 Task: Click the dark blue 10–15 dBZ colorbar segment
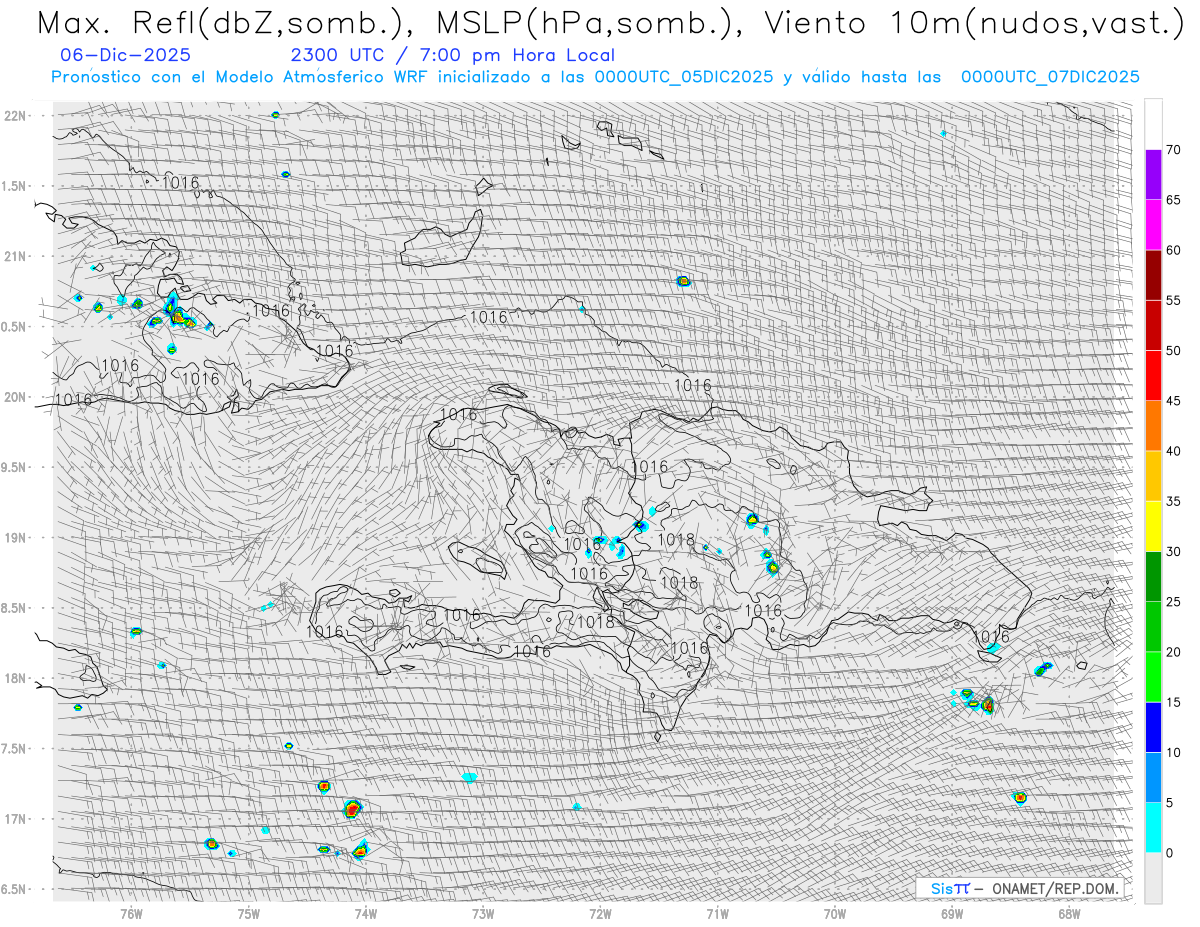[1153, 727]
